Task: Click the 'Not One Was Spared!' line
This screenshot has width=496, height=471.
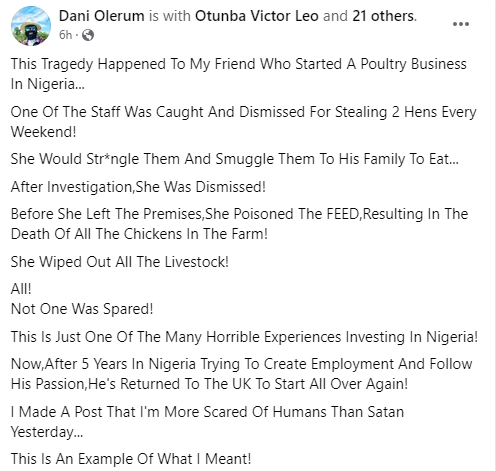Action: point(82,309)
